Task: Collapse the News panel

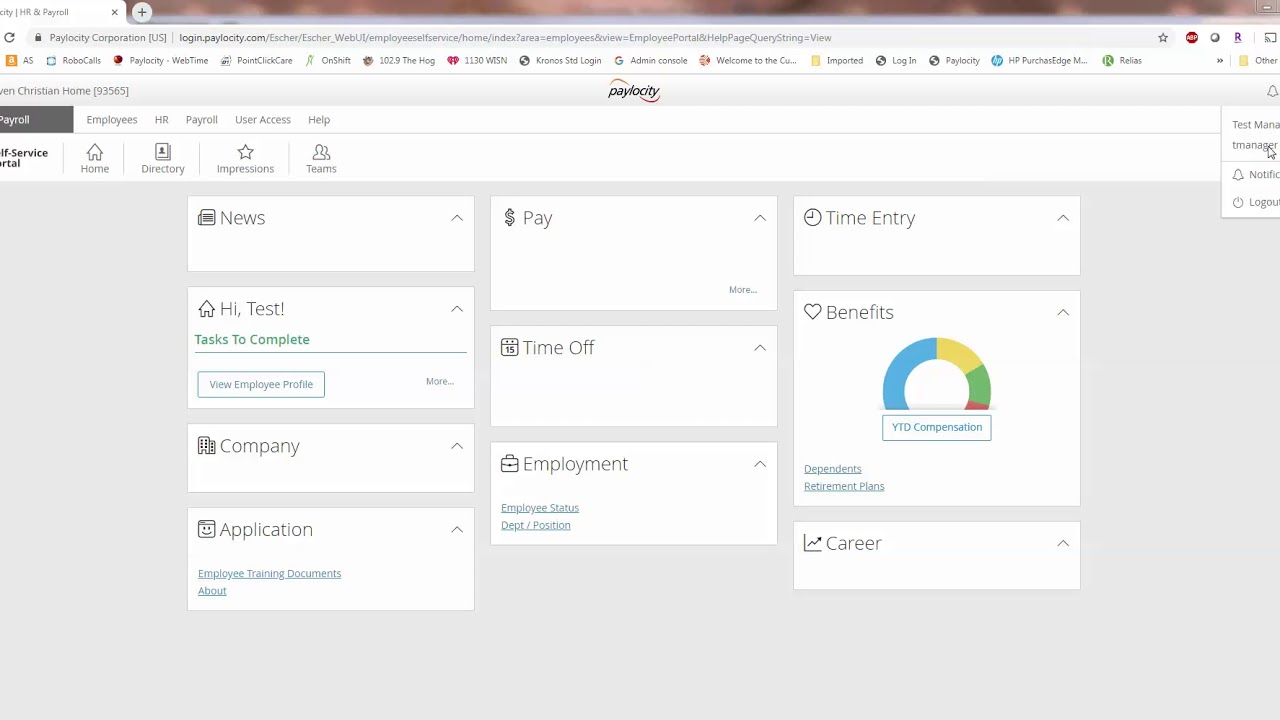Action: (x=457, y=218)
